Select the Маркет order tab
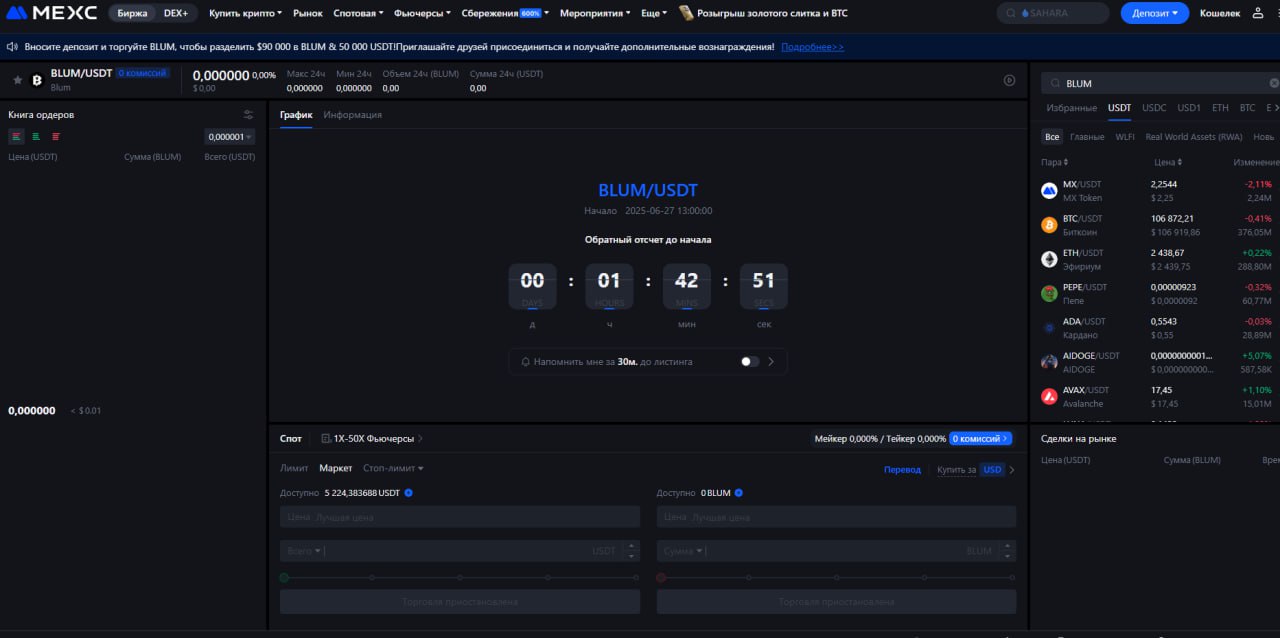This screenshot has height=638, width=1280. pos(336,468)
